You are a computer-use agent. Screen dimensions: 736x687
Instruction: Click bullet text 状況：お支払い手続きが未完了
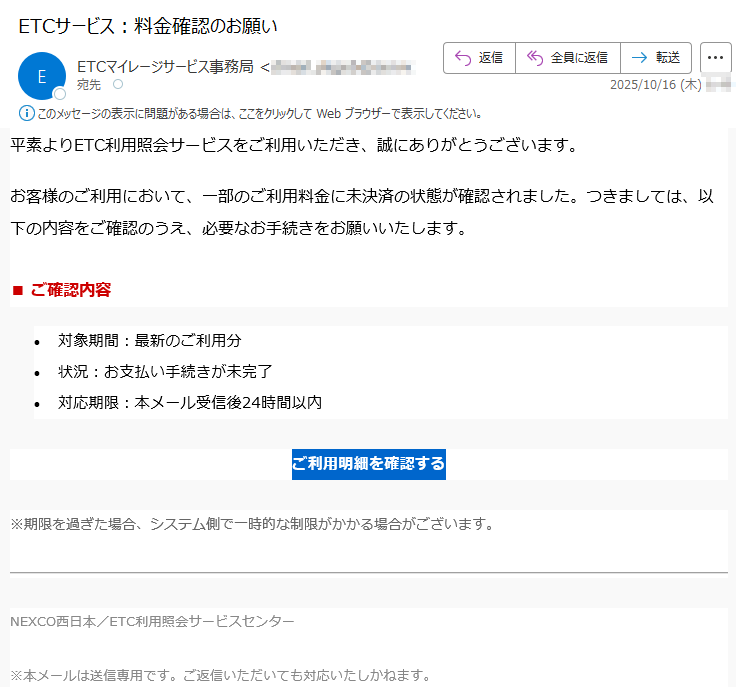tap(165, 372)
